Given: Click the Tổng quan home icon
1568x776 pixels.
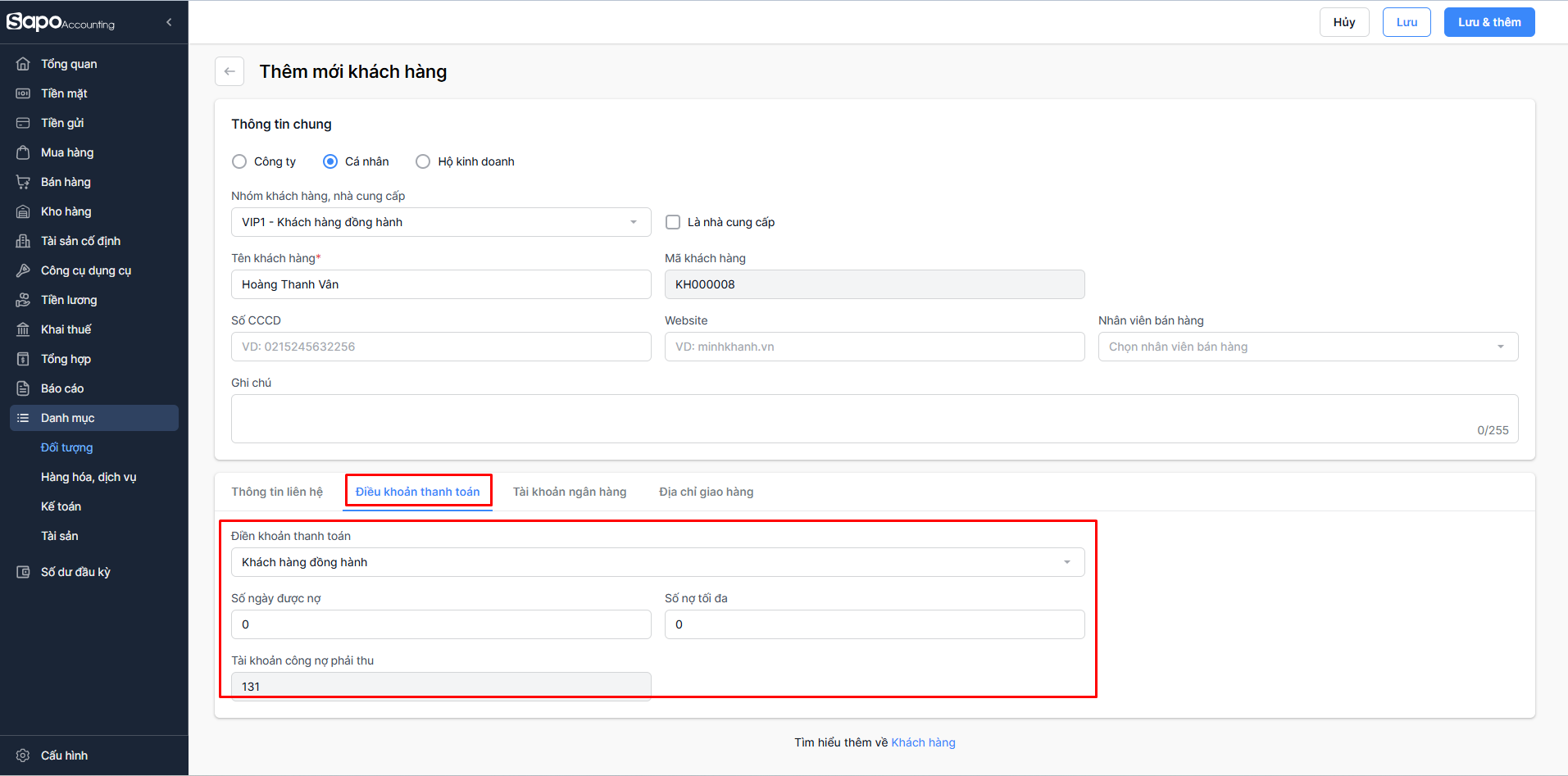Looking at the screenshot, I should (23, 64).
